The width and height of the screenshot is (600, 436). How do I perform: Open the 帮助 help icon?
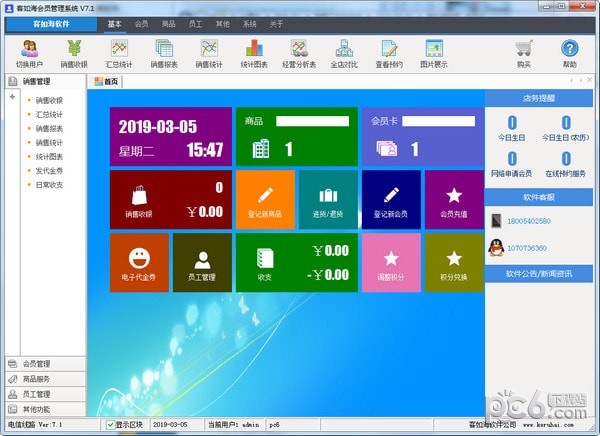(x=569, y=52)
